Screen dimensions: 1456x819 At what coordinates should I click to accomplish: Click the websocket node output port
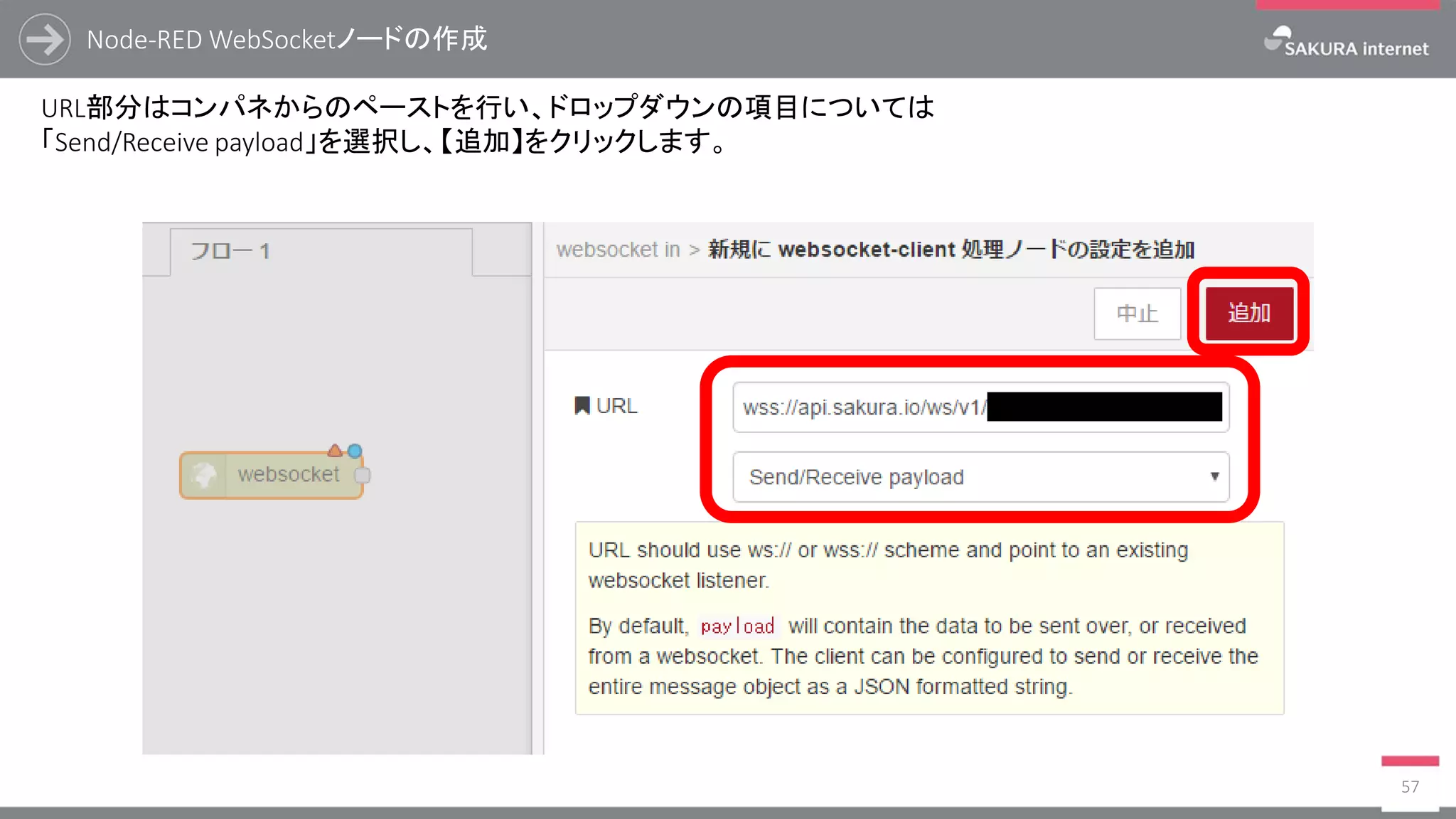(363, 475)
